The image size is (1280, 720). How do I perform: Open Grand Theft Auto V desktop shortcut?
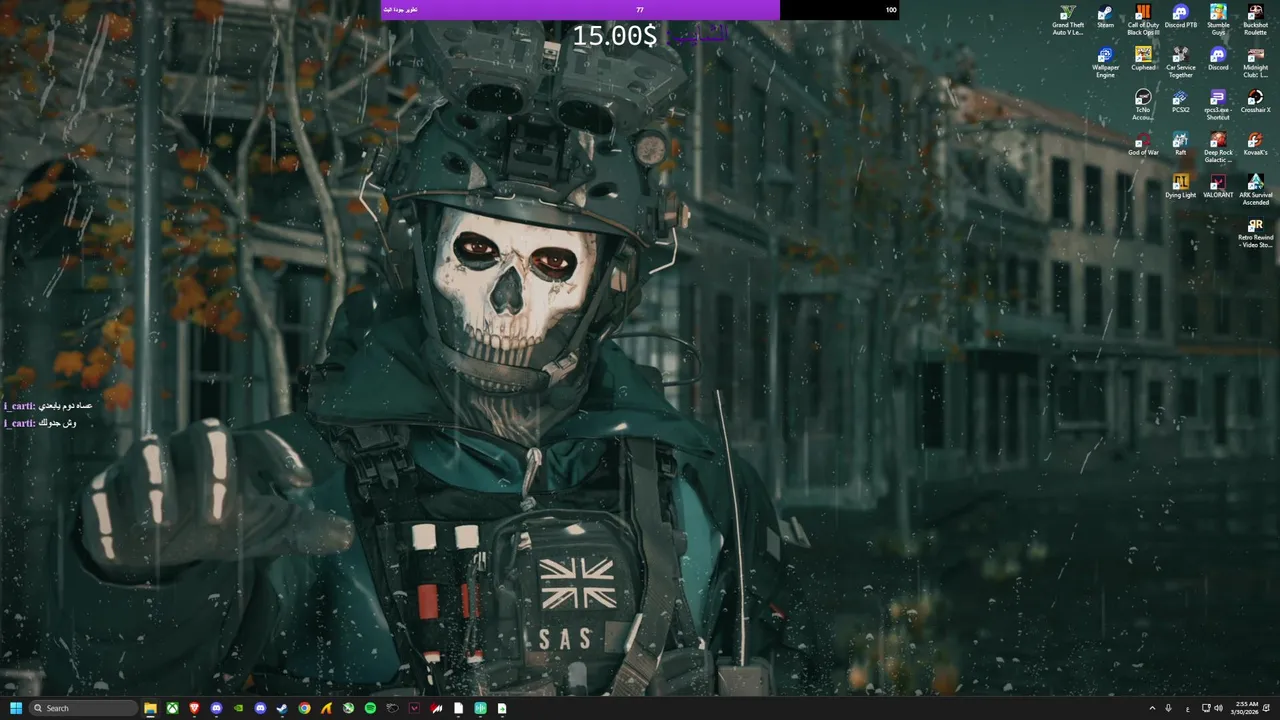(1067, 20)
